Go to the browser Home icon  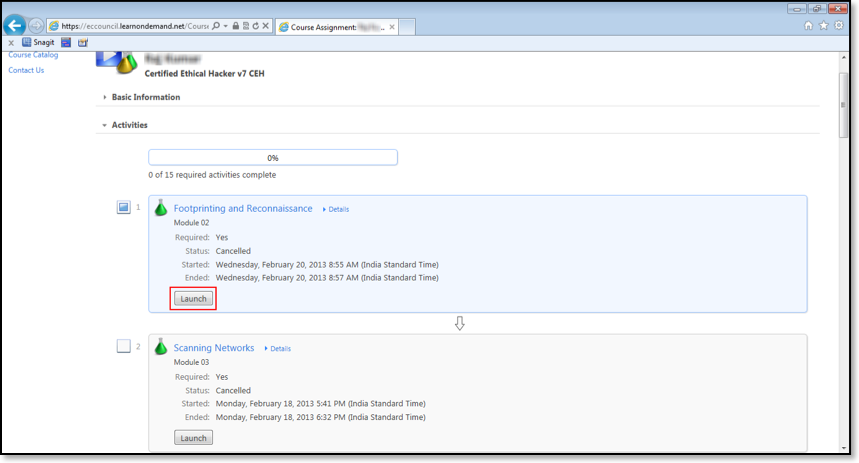pos(808,25)
